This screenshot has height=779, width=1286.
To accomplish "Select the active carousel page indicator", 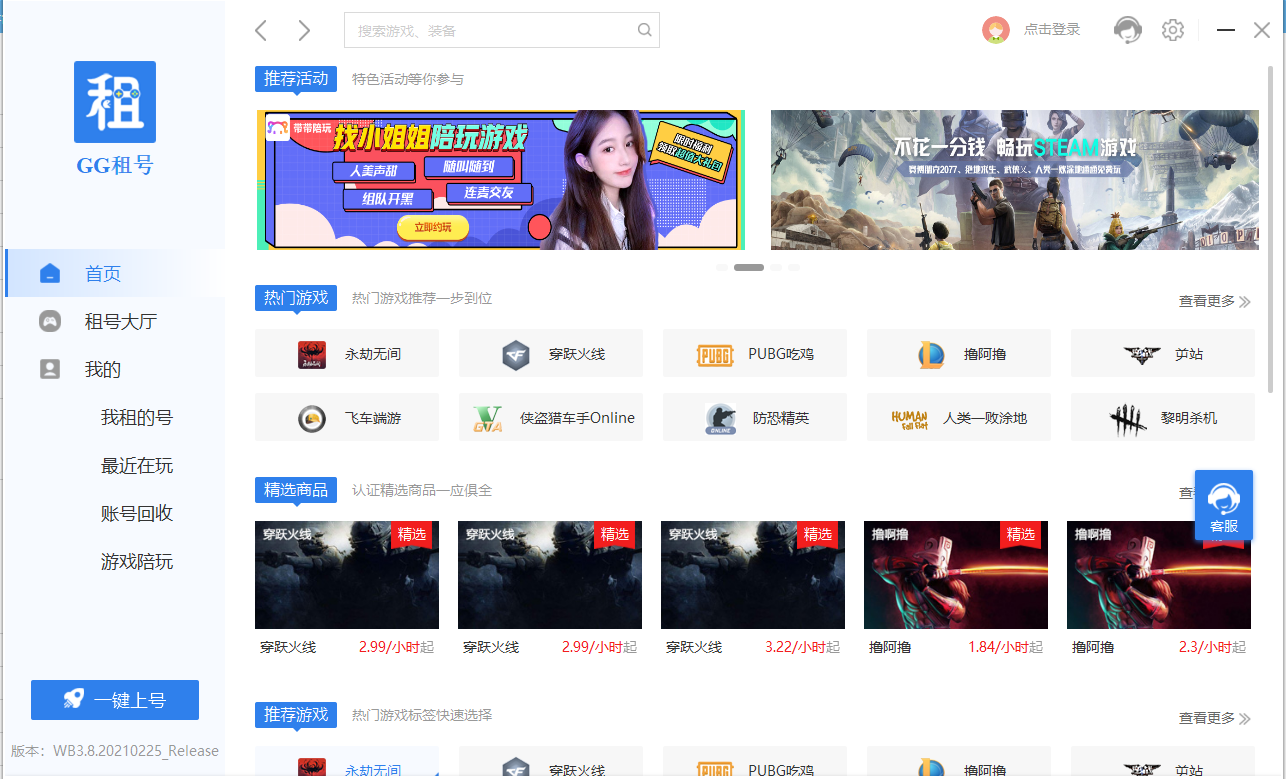I will pyautogui.click(x=749, y=268).
